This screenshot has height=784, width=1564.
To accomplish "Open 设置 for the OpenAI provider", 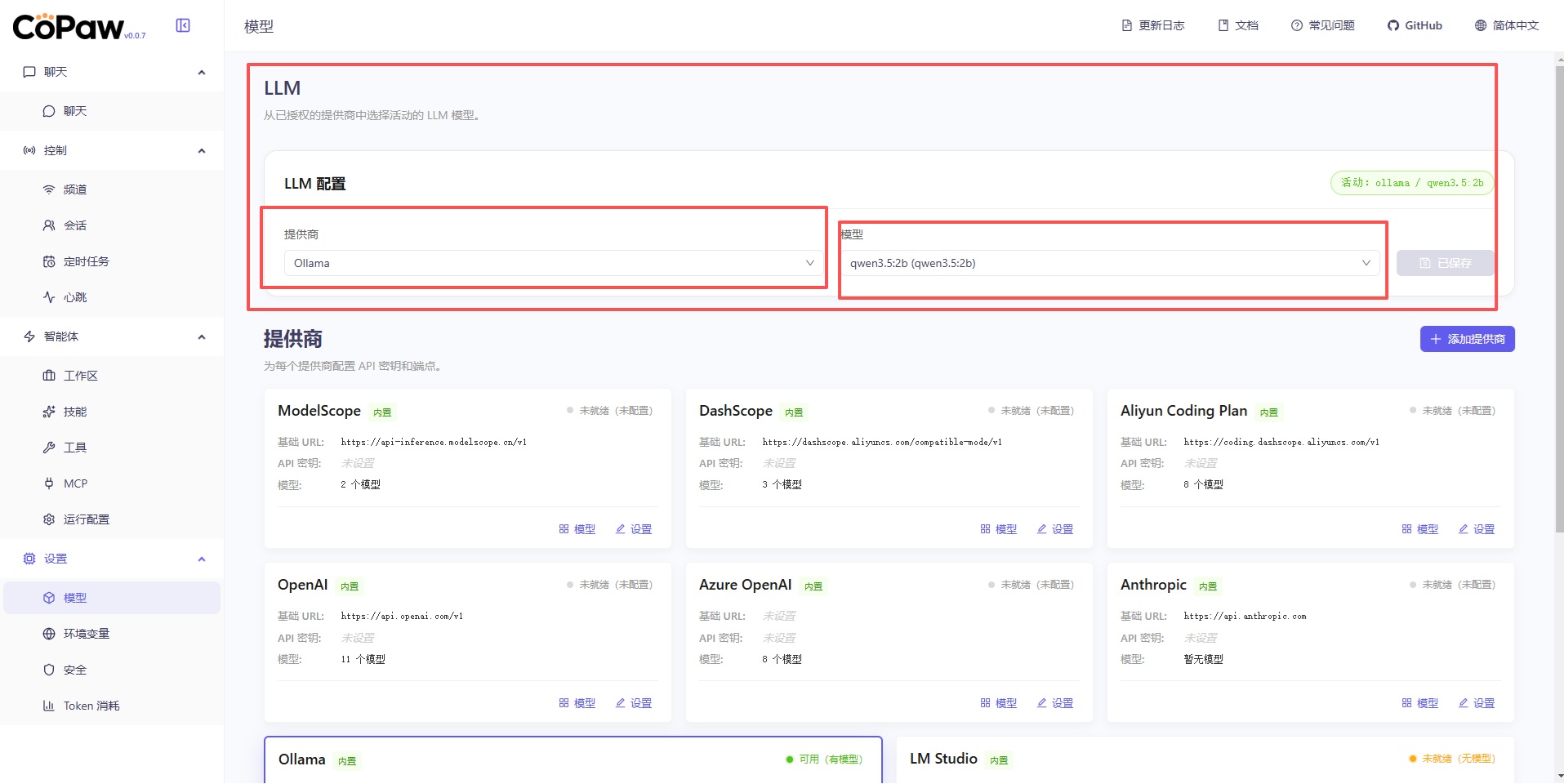I will [x=634, y=703].
